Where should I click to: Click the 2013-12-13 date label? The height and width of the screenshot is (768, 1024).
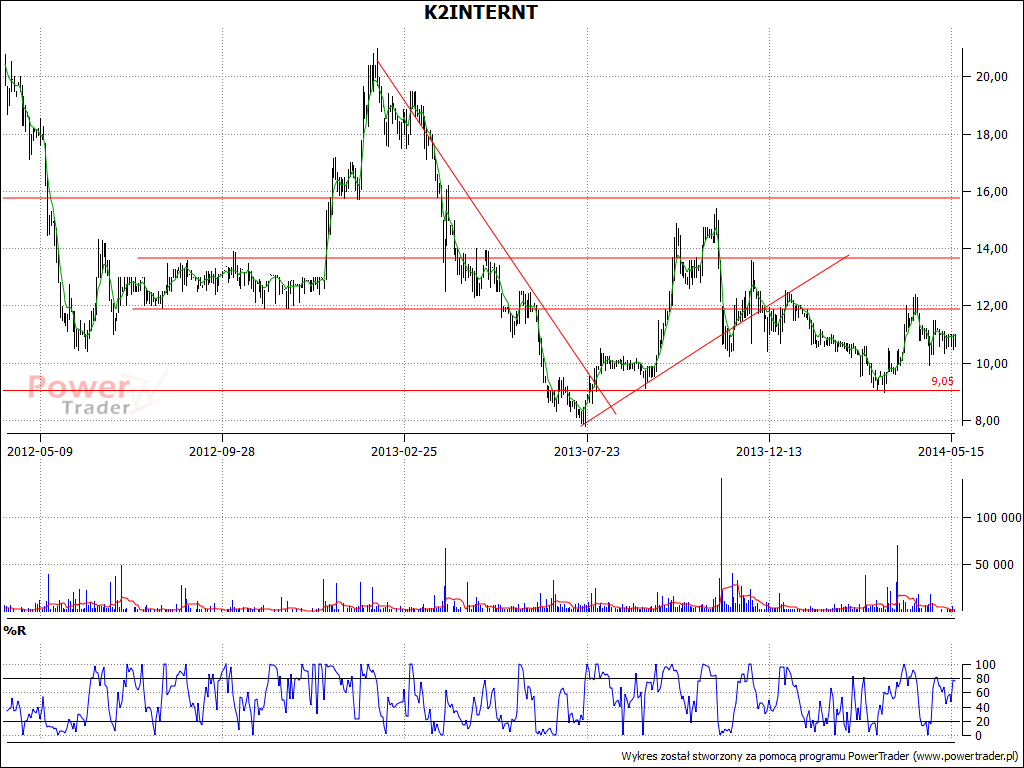click(x=769, y=451)
